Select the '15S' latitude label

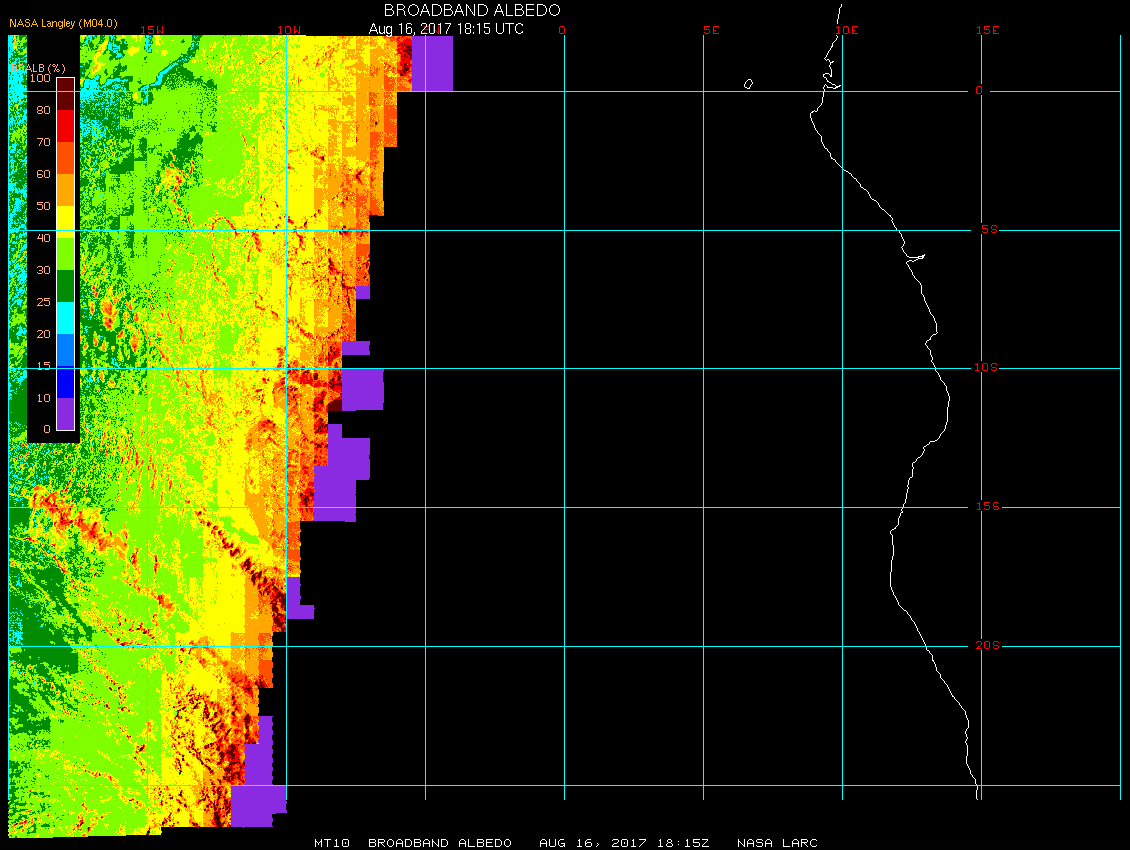tap(988, 506)
